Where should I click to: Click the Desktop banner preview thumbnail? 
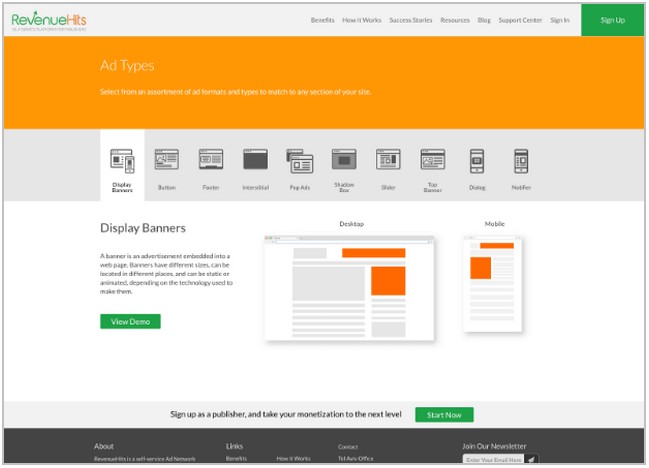[349, 288]
